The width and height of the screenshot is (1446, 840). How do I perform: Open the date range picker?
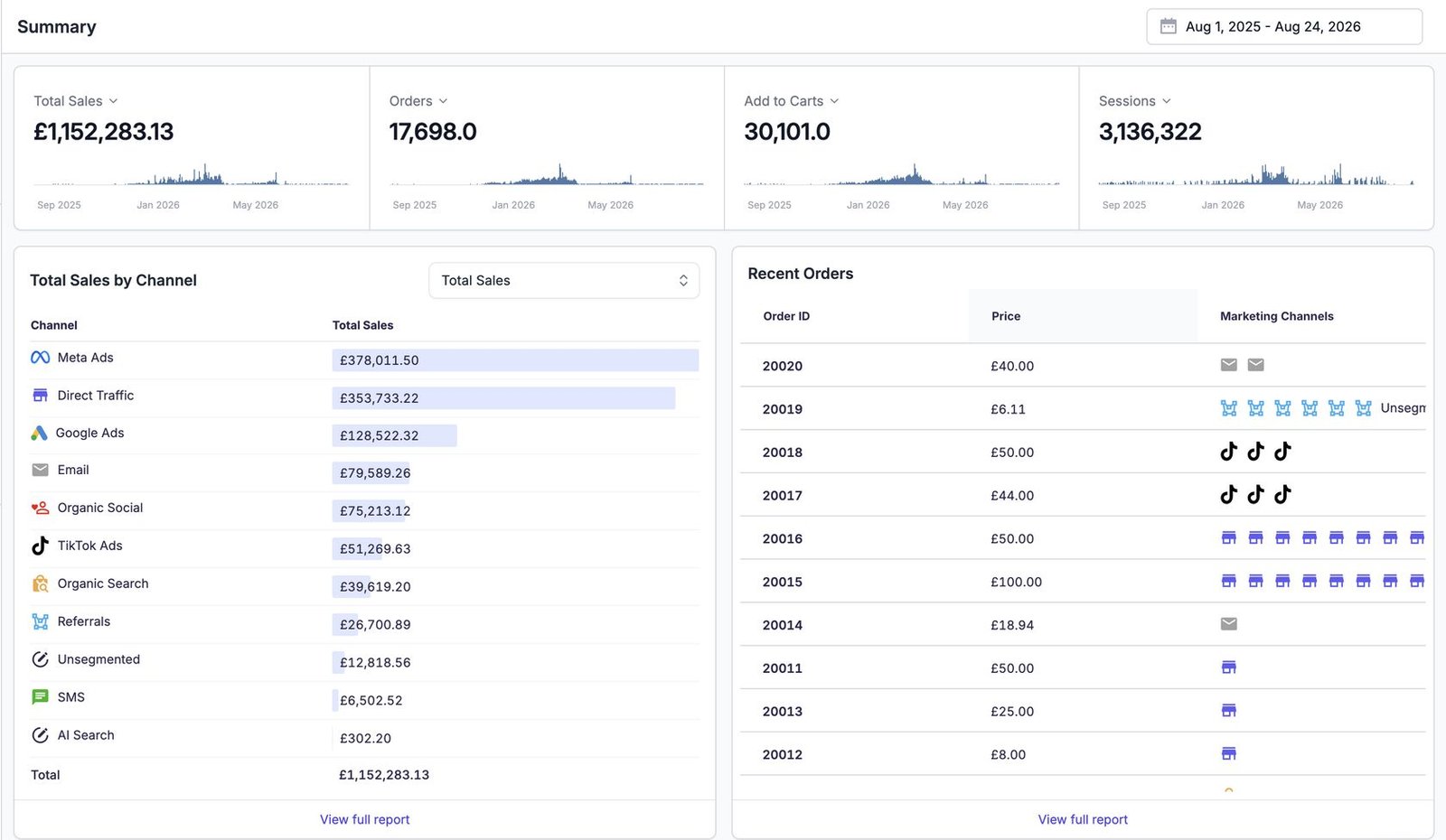(x=1284, y=26)
